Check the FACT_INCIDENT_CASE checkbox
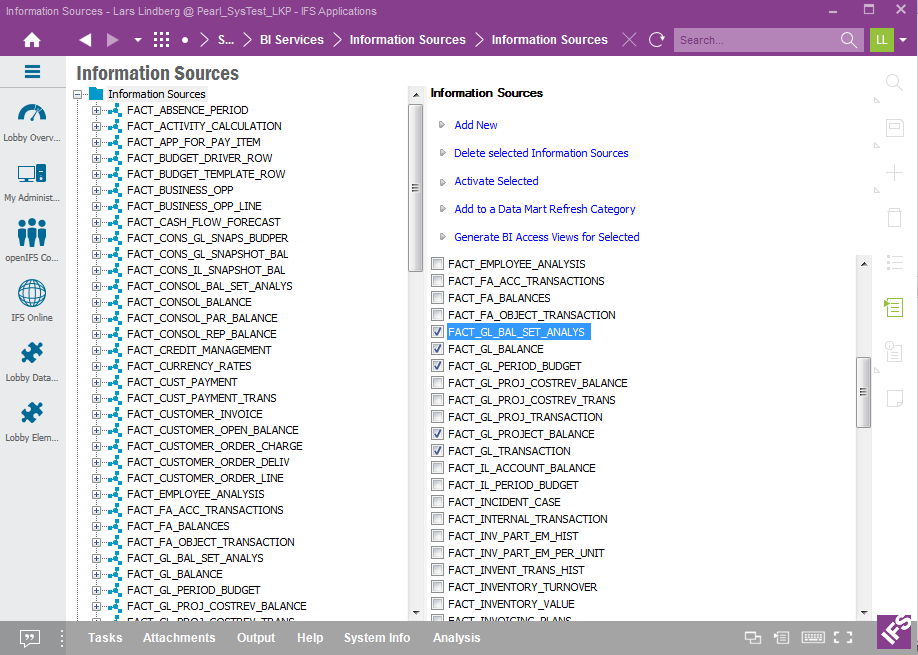Screen dimensions: 918x655 (437, 502)
